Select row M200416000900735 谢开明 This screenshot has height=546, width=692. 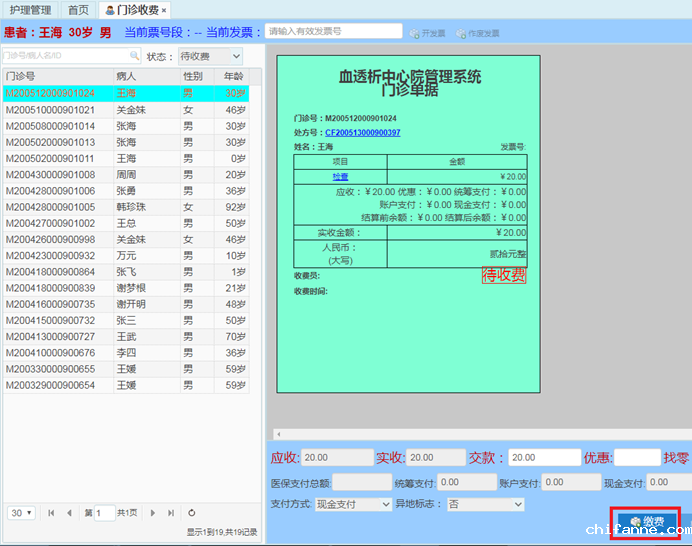point(126,304)
